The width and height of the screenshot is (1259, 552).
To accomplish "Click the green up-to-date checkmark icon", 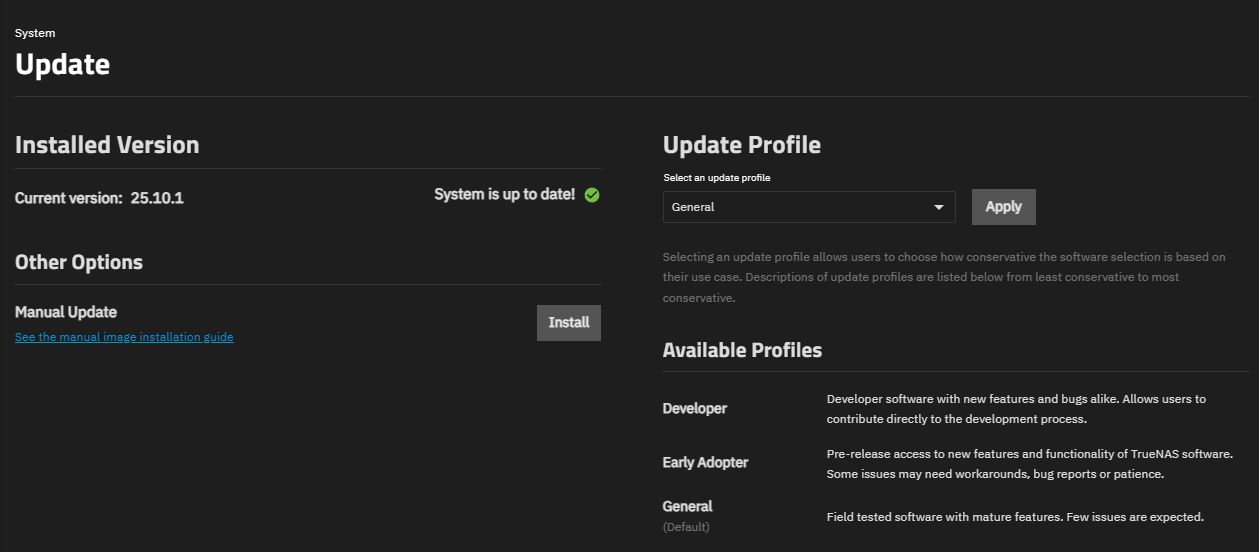I will pyautogui.click(x=592, y=195).
